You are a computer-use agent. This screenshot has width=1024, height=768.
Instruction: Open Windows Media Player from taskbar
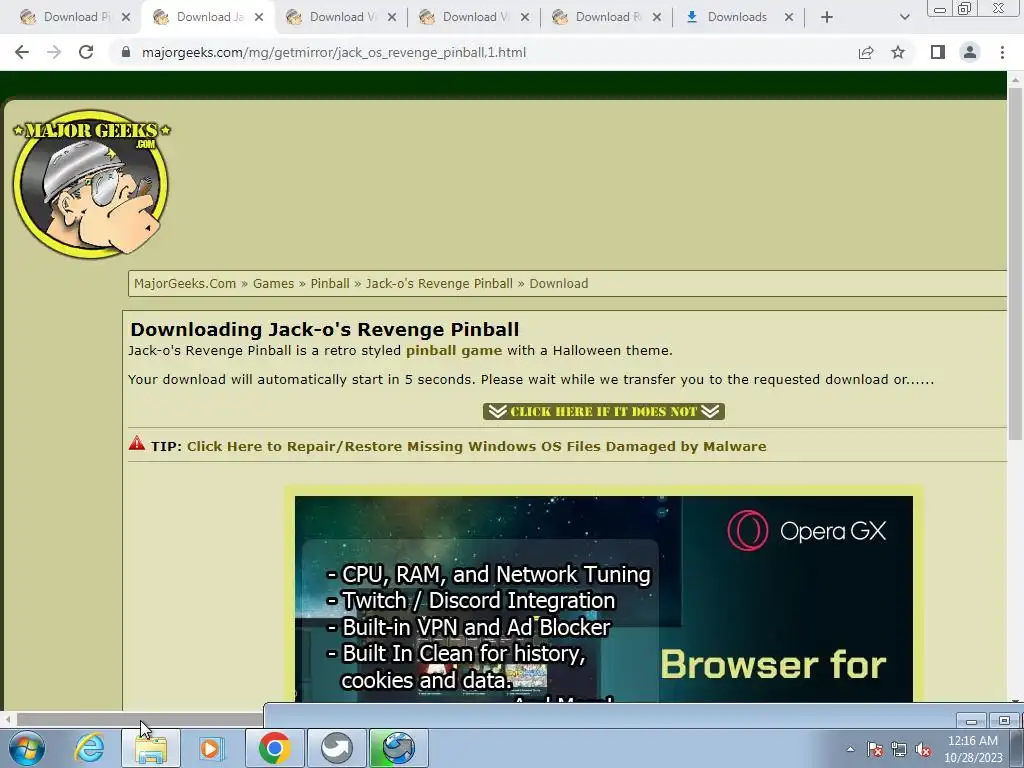pyautogui.click(x=210, y=748)
